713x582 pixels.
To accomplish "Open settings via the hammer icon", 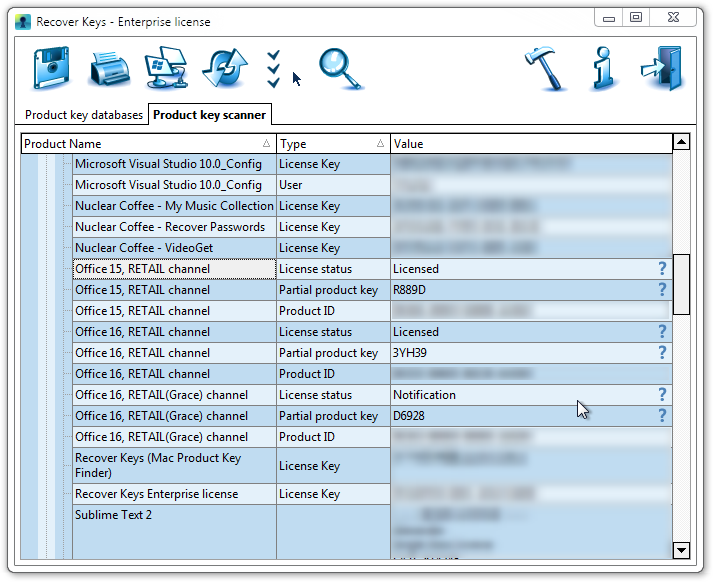I will pyautogui.click(x=545, y=68).
